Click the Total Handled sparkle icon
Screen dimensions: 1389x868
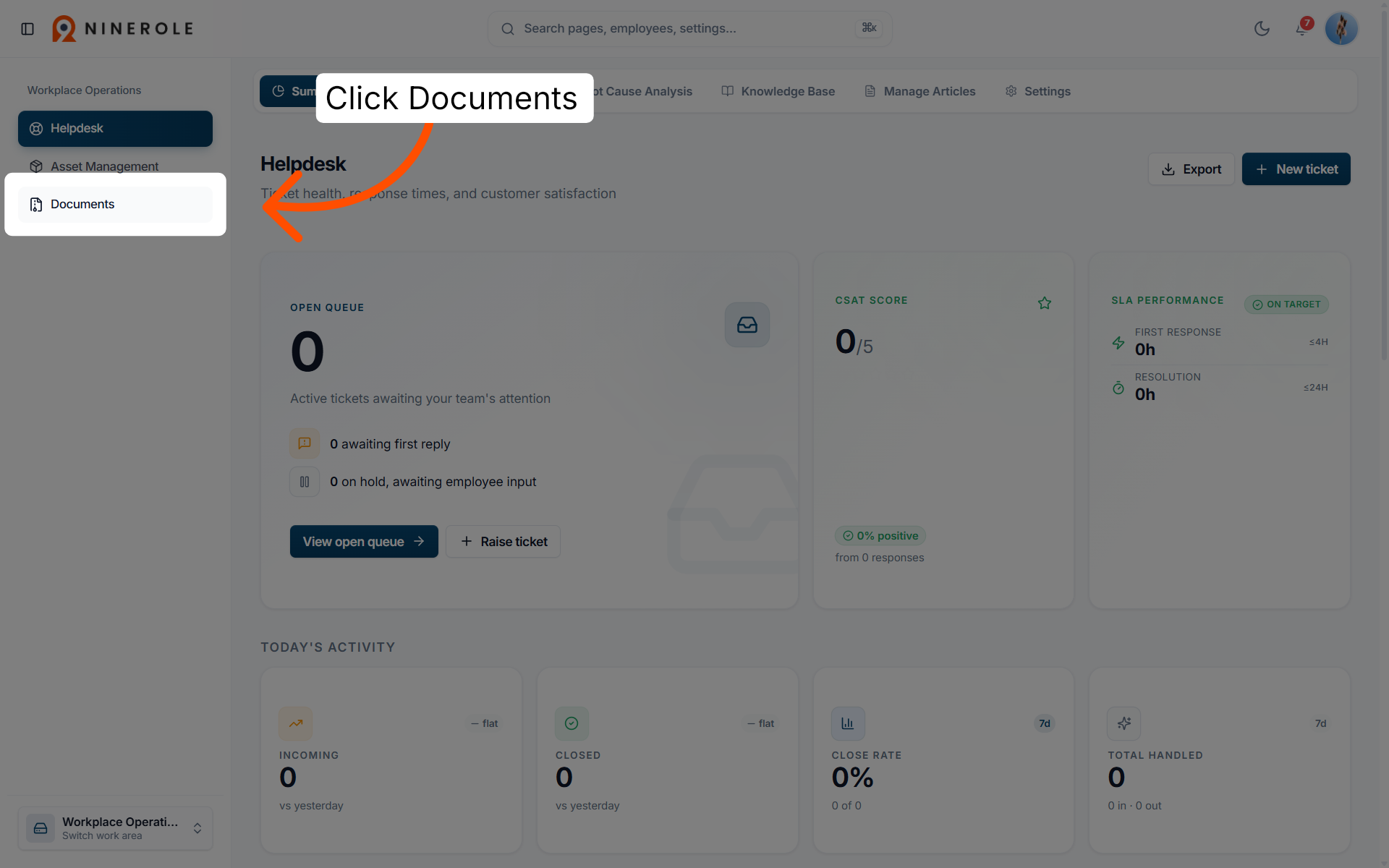coord(1124,723)
